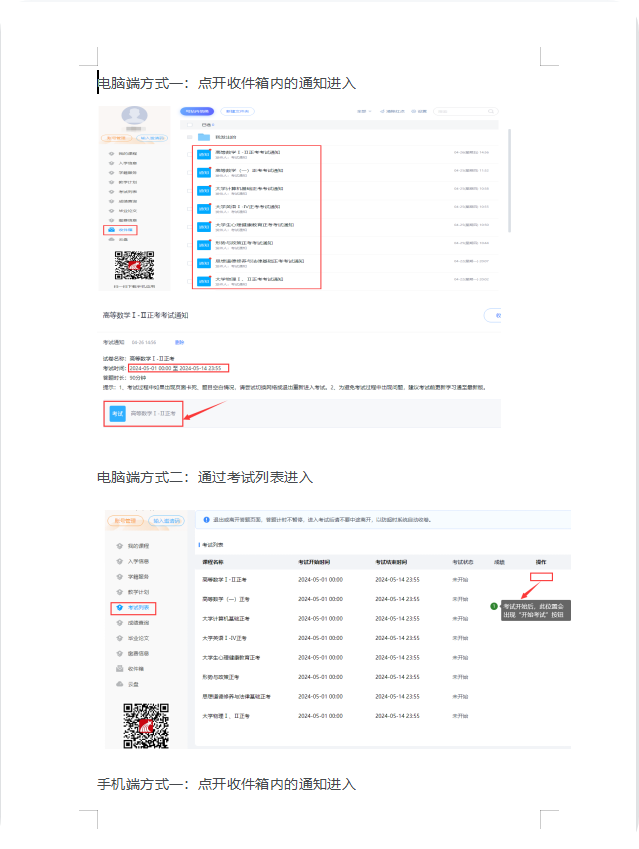
Task: Click the 云盘 icon in the lower sidebar
Action: pos(118,683)
